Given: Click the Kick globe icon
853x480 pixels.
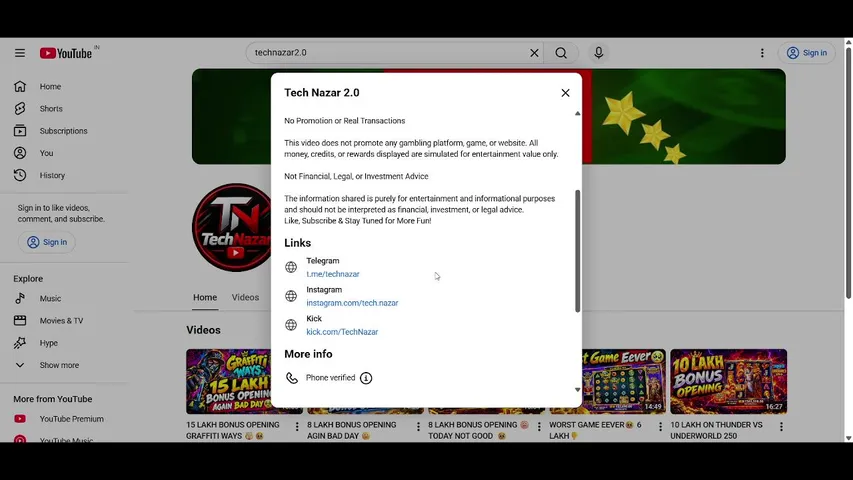Looking at the screenshot, I should point(291,325).
